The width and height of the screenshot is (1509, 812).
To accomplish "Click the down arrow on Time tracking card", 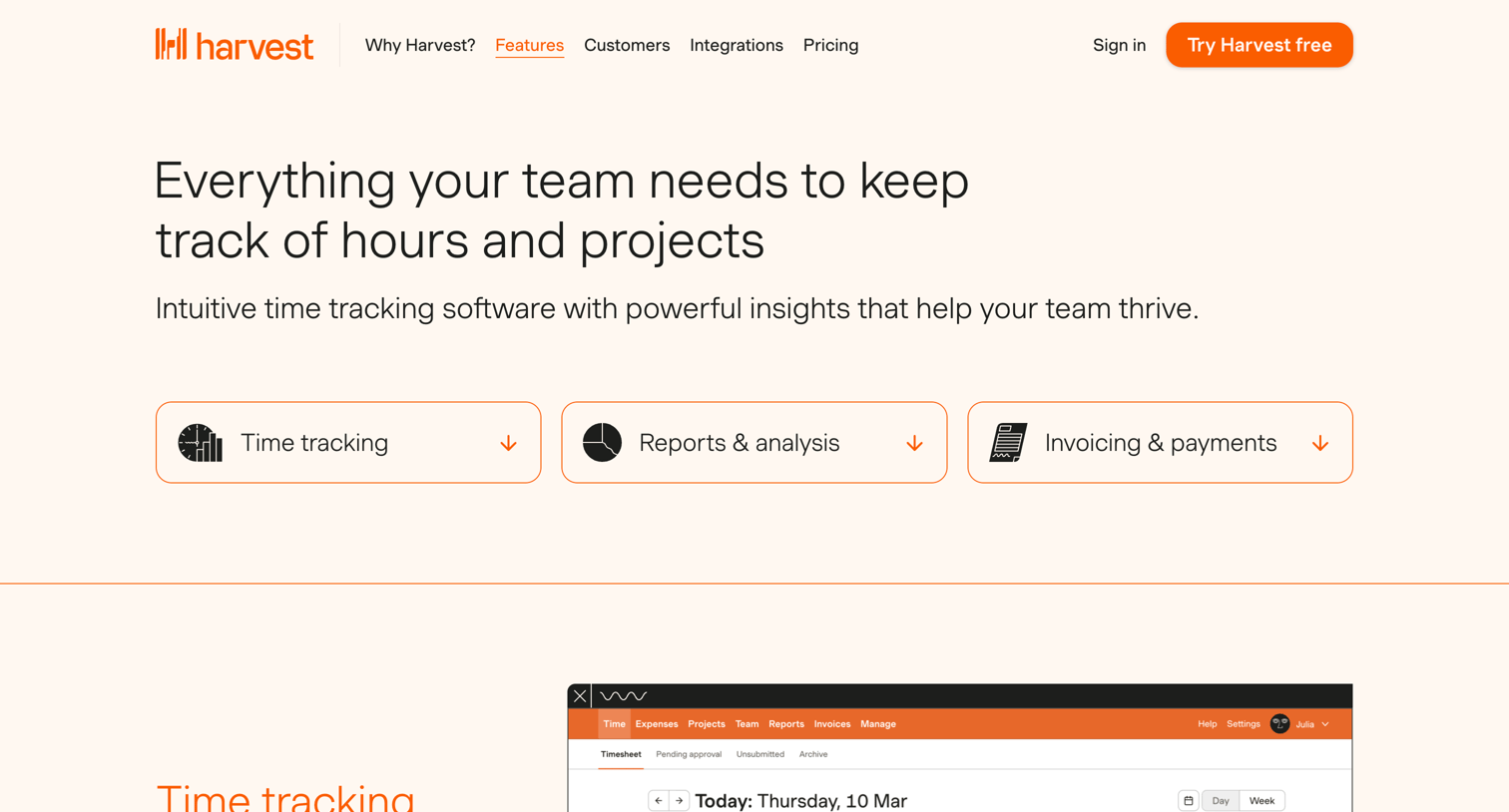I will point(509,443).
